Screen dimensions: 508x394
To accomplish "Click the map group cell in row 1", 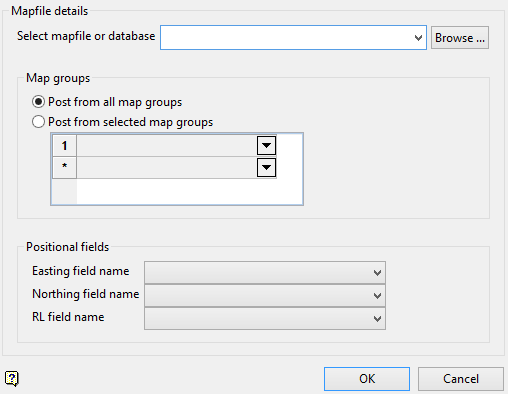I will (167, 145).
